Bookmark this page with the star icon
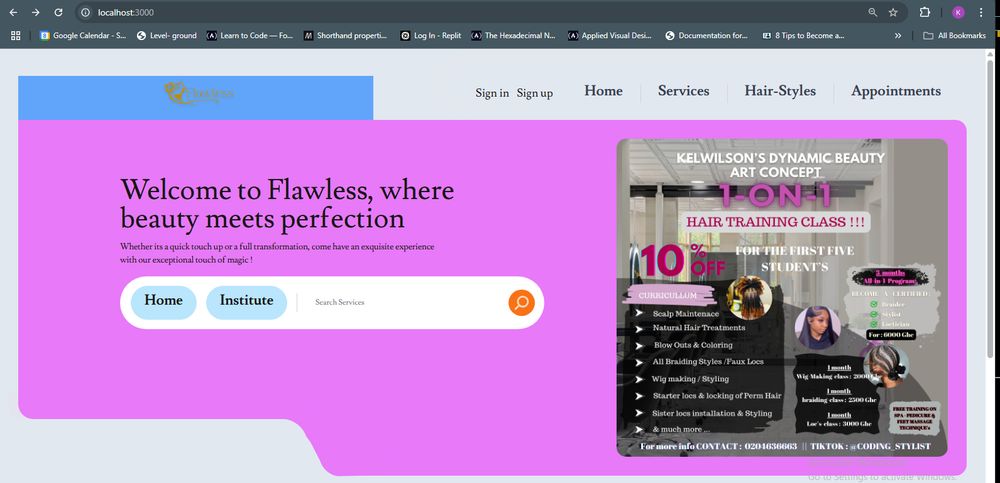1000x483 pixels. [893, 12]
